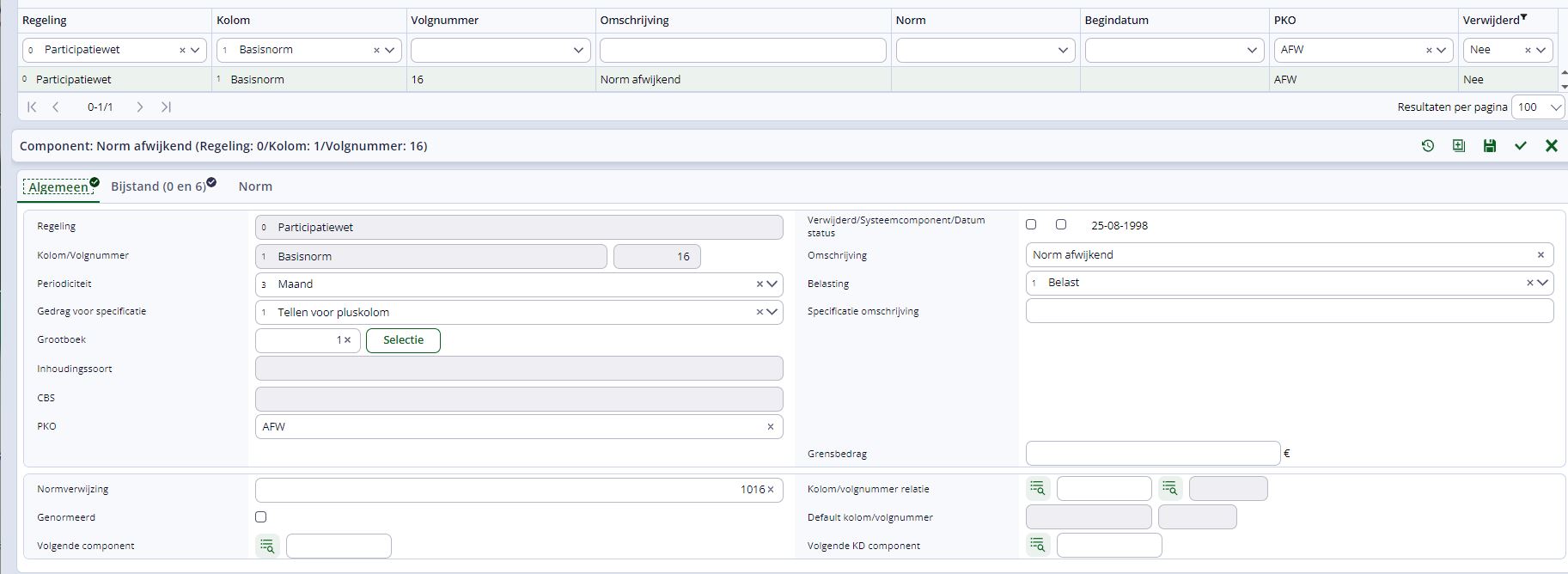This screenshot has height=574, width=1568.
Task: Toggle the Verwijderd checkbox in component form
Action: coord(1031,224)
